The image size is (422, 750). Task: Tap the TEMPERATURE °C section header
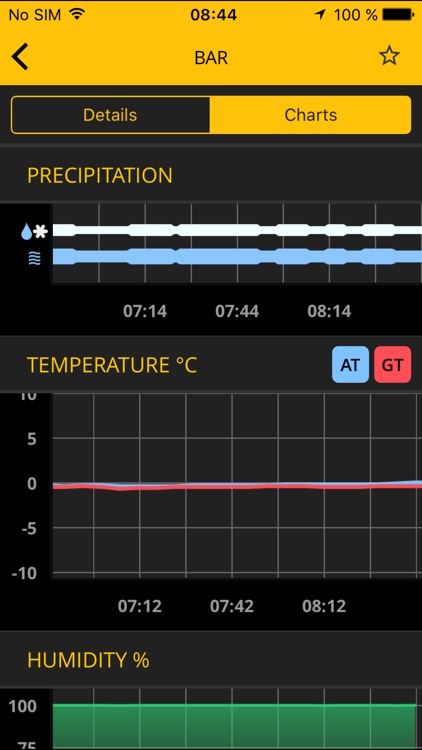112,365
